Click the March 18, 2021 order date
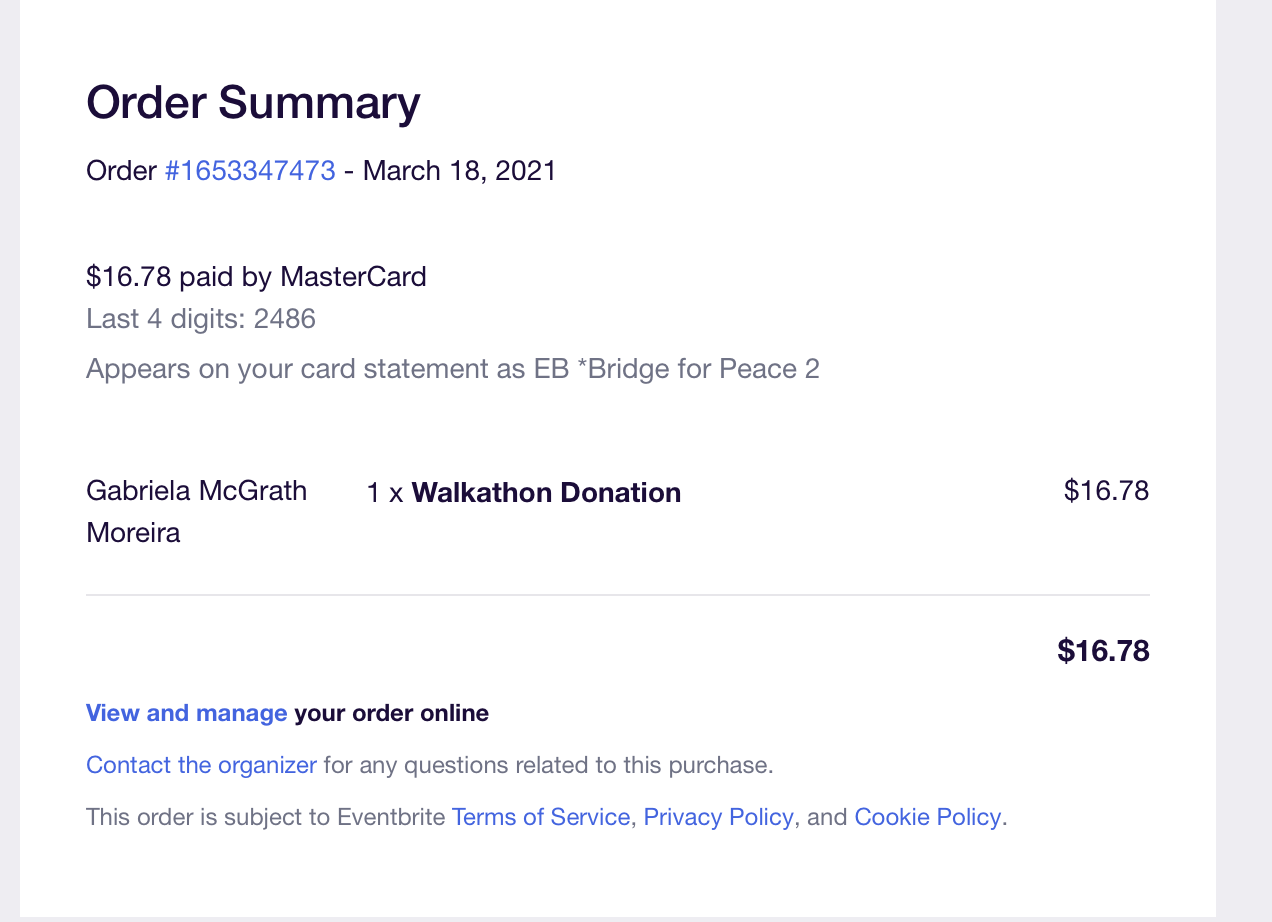Screen dimensions: 1272x922 (459, 171)
